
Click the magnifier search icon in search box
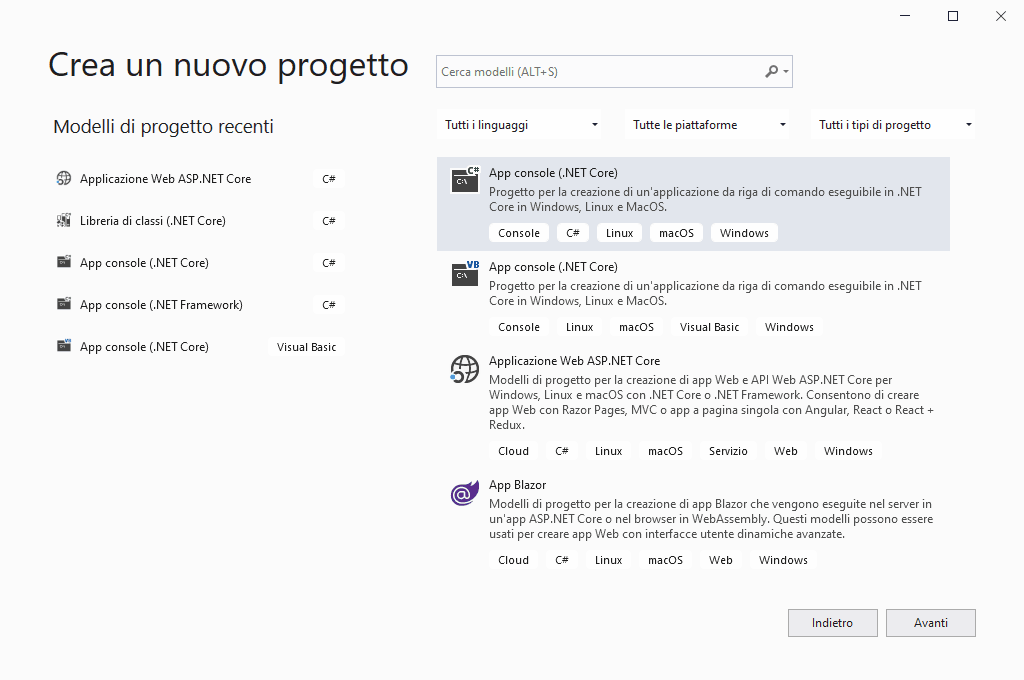pos(771,71)
